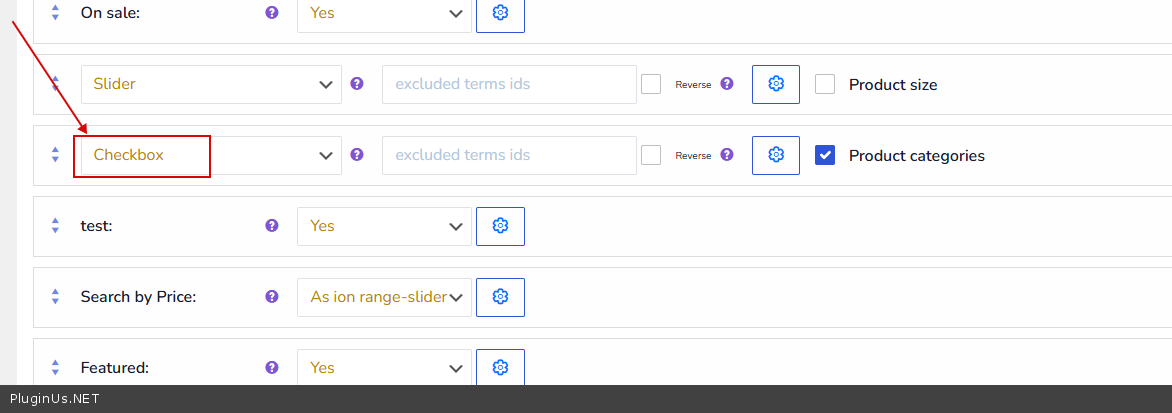Expand the ion range-slider dropdown

pyautogui.click(x=384, y=297)
